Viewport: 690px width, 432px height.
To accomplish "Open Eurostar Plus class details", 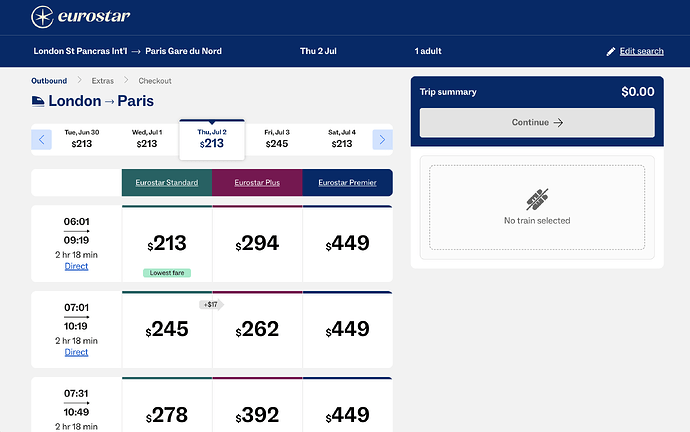I will pyautogui.click(x=257, y=183).
